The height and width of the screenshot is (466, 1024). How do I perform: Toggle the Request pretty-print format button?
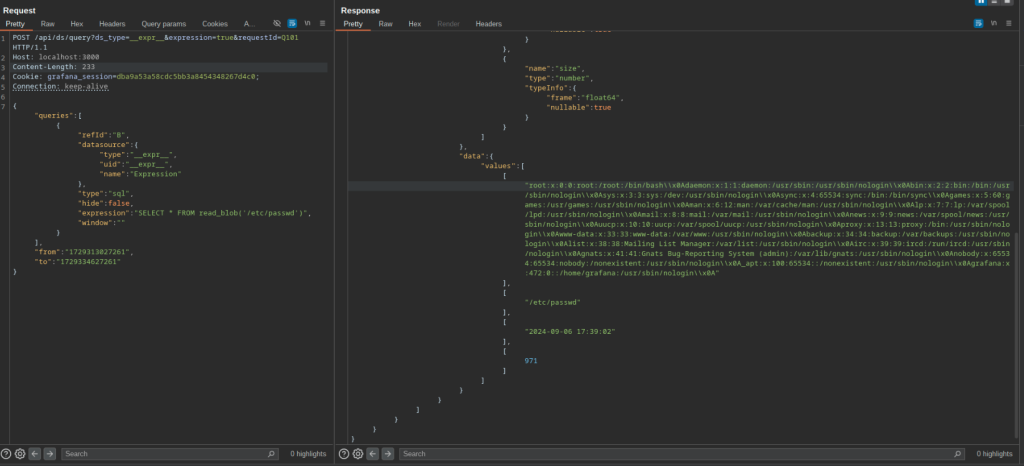tap(292, 23)
